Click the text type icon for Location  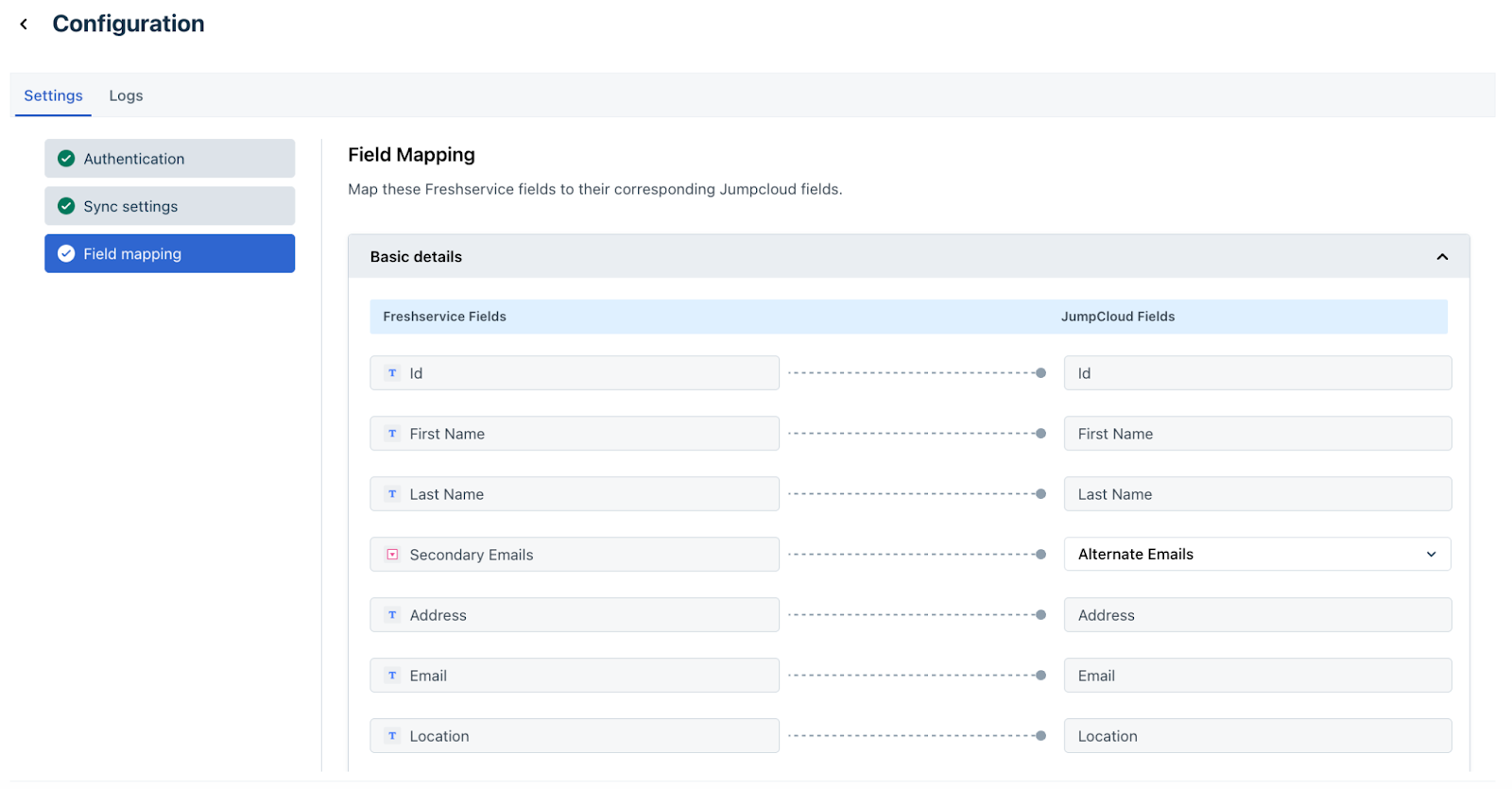click(392, 736)
